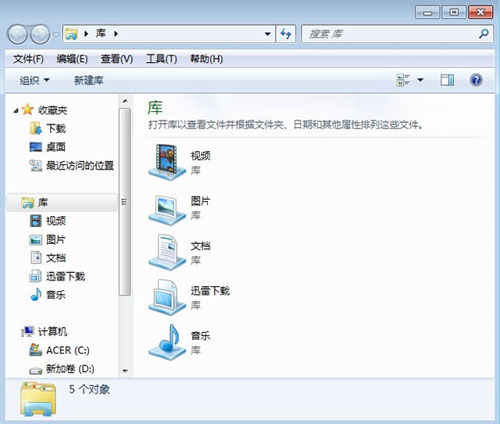The height and width of the screenshot is (424, 500).
Task: Go back with the Back arrow button
Action: point(17,34)
